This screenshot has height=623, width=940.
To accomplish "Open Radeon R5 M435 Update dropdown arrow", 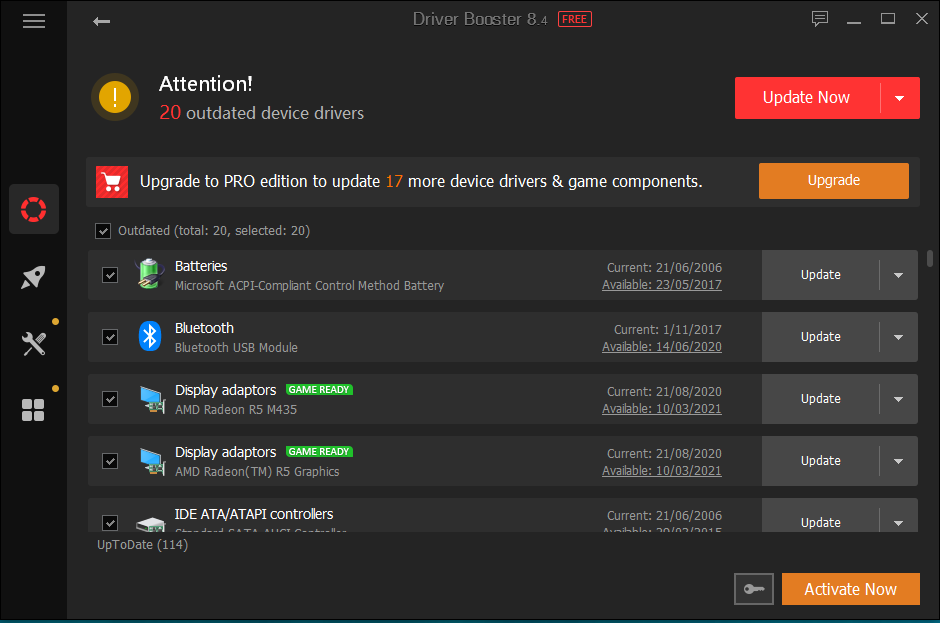I will (x=898, y=399).
